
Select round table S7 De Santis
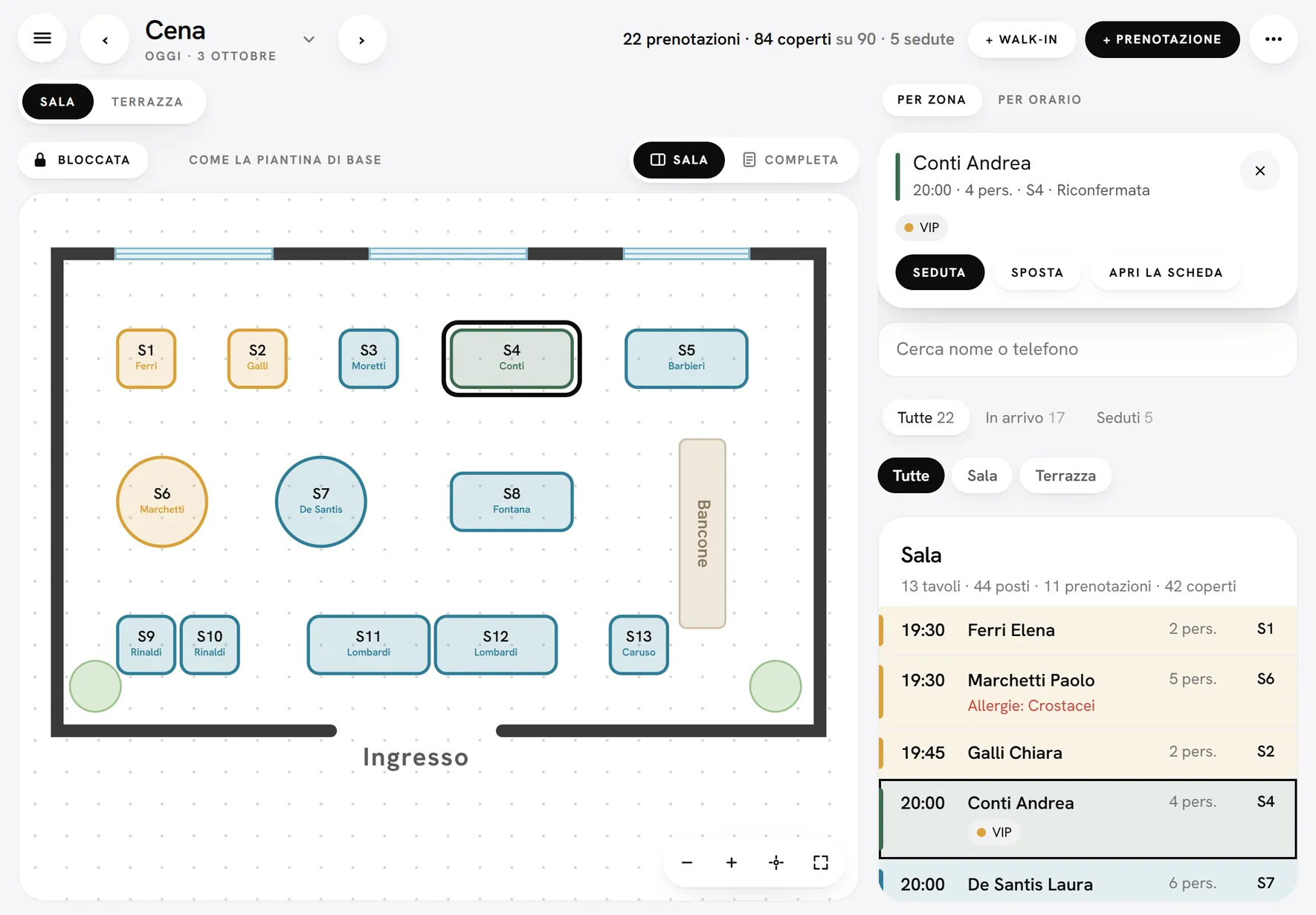click(321, 501)
